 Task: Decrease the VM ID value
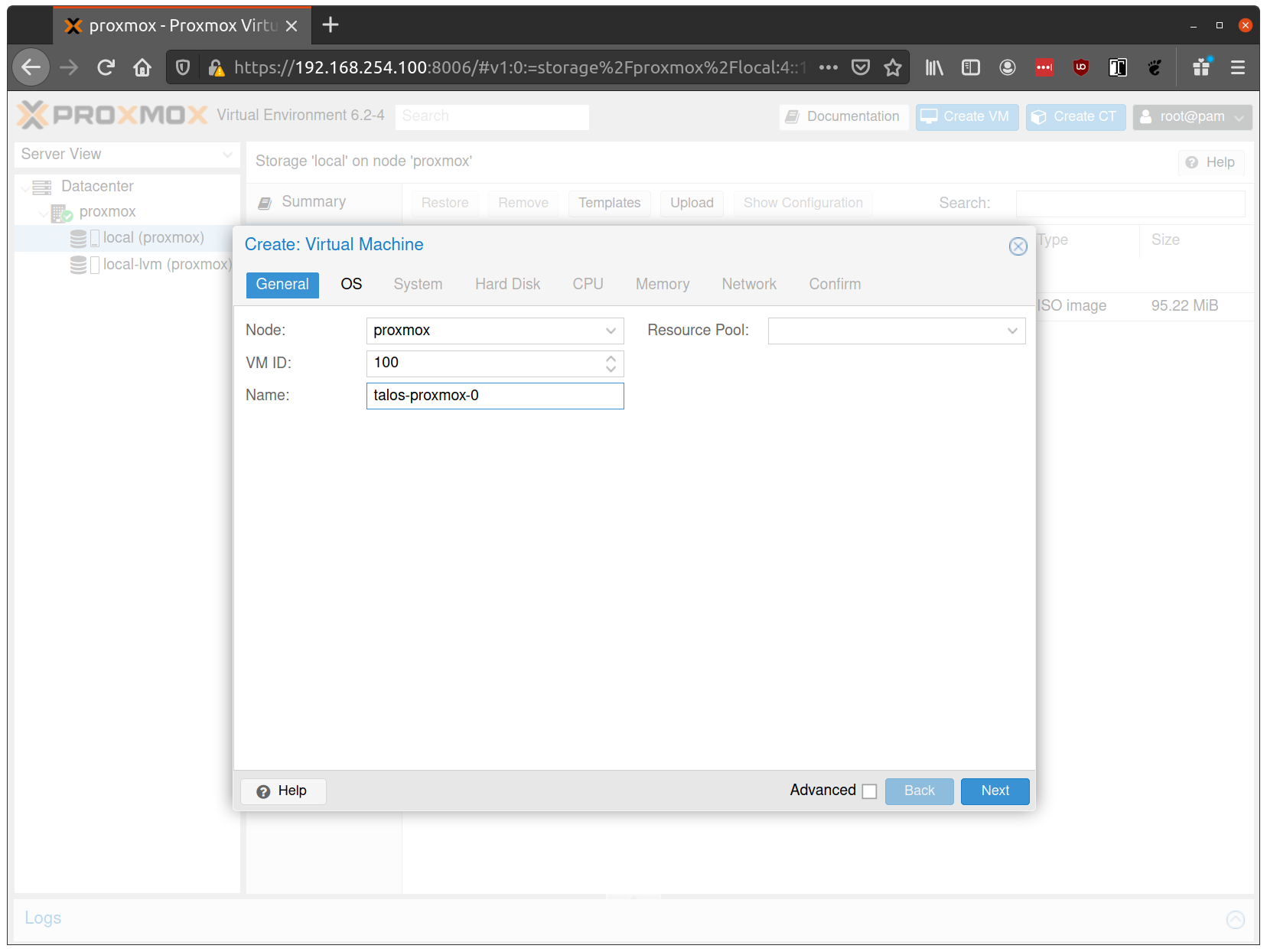[x=611, y=369]
